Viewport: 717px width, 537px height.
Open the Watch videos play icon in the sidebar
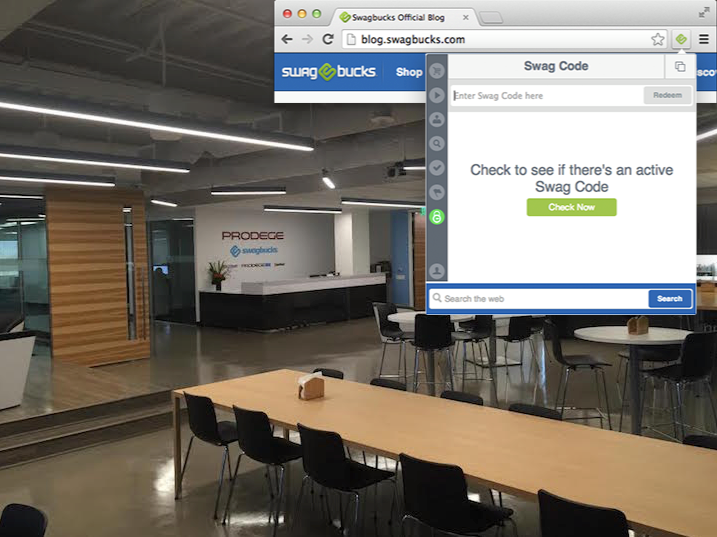437,95
